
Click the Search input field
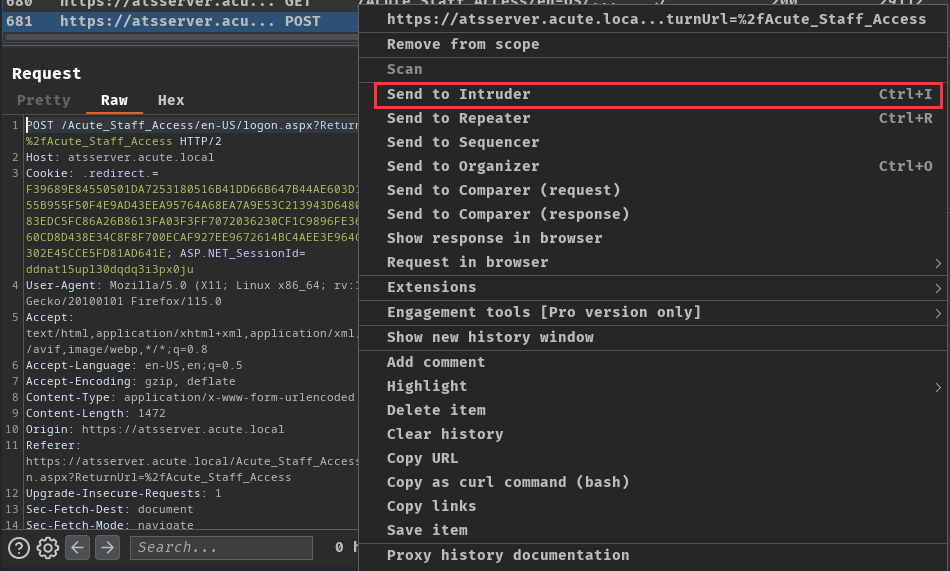pos(221,548)
